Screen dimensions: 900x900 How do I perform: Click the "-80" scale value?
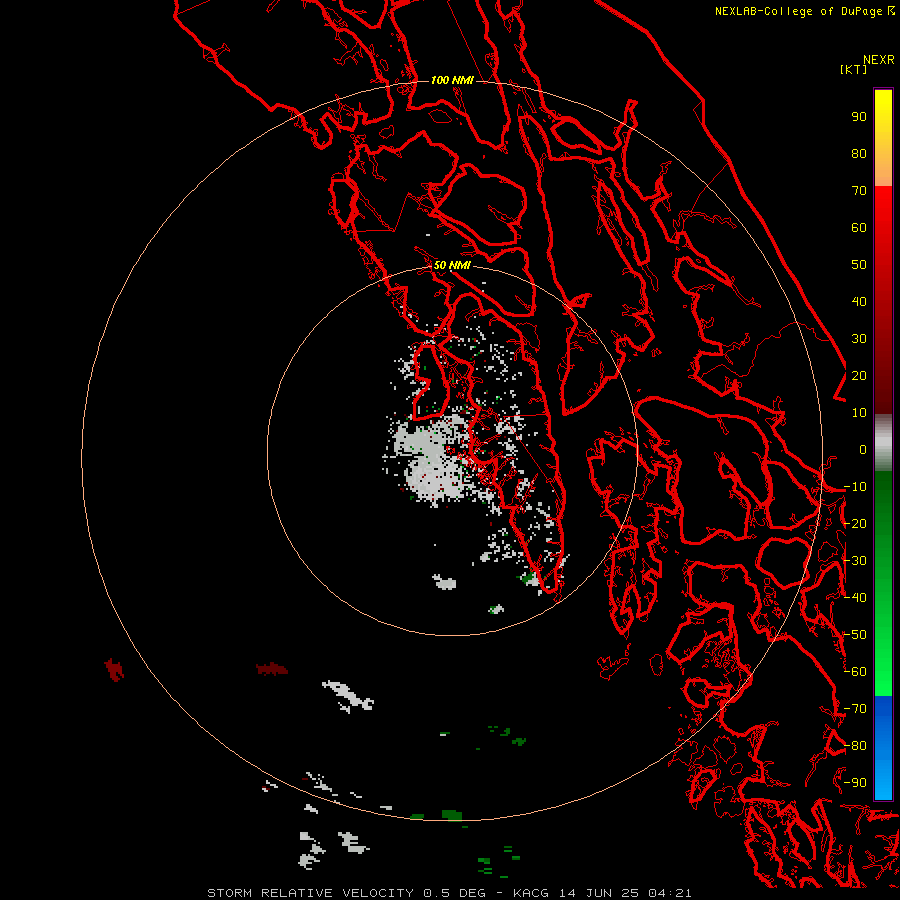855,746
